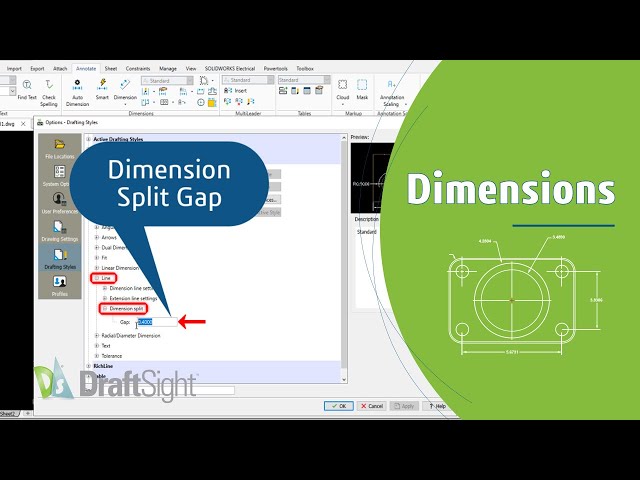Expand Extension line settings node
Screen dimensions: 640x480
[x=105, y=298]
